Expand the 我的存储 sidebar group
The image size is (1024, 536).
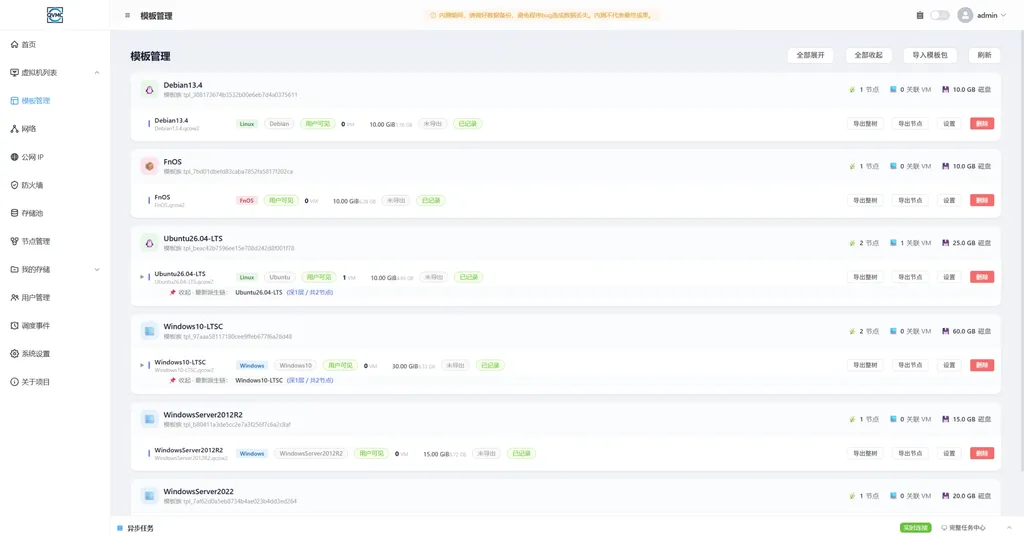click(x=97, y=270)
